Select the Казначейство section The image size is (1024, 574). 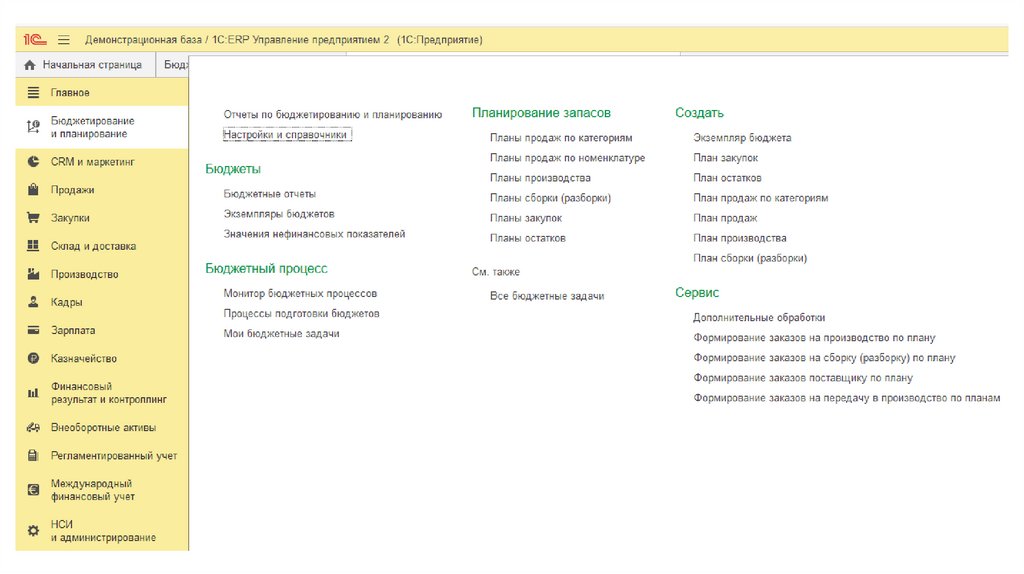[102, 359]
